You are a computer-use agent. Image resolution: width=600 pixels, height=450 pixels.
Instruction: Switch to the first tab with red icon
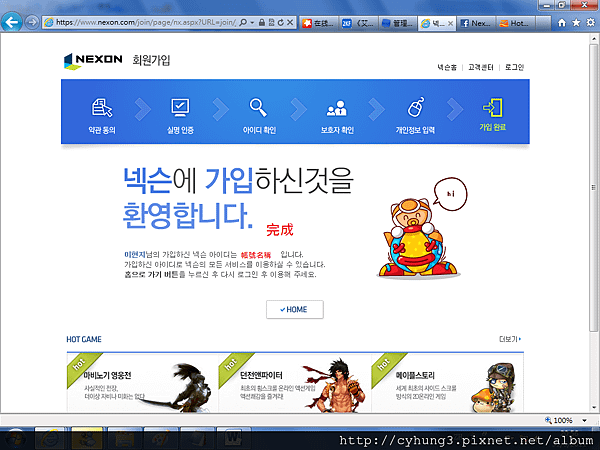[319, 23]
